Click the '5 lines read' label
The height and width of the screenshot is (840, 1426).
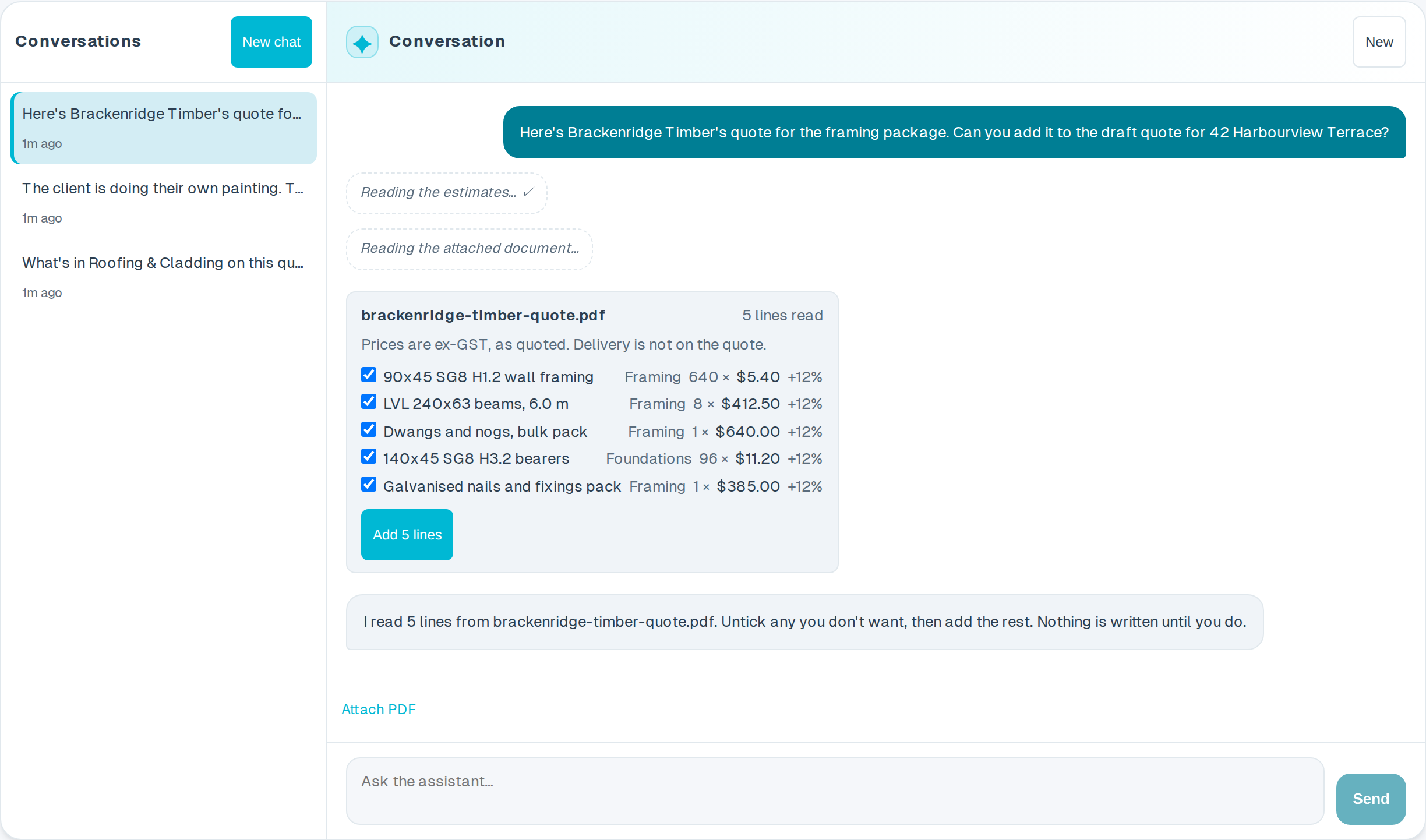[782, 316]
